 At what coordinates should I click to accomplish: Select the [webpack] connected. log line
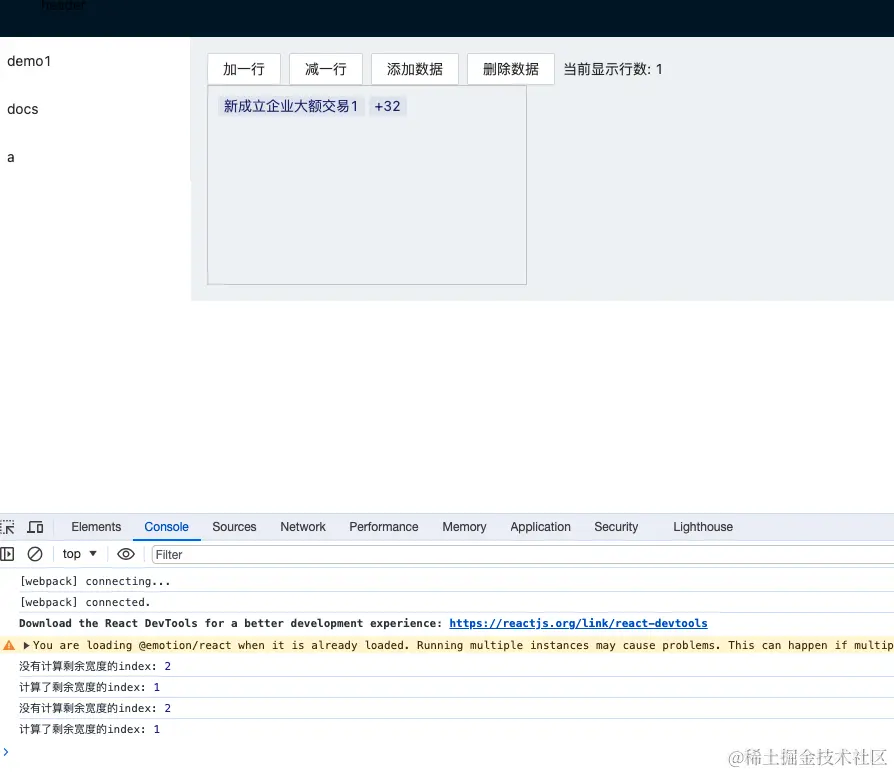point(85,602)
